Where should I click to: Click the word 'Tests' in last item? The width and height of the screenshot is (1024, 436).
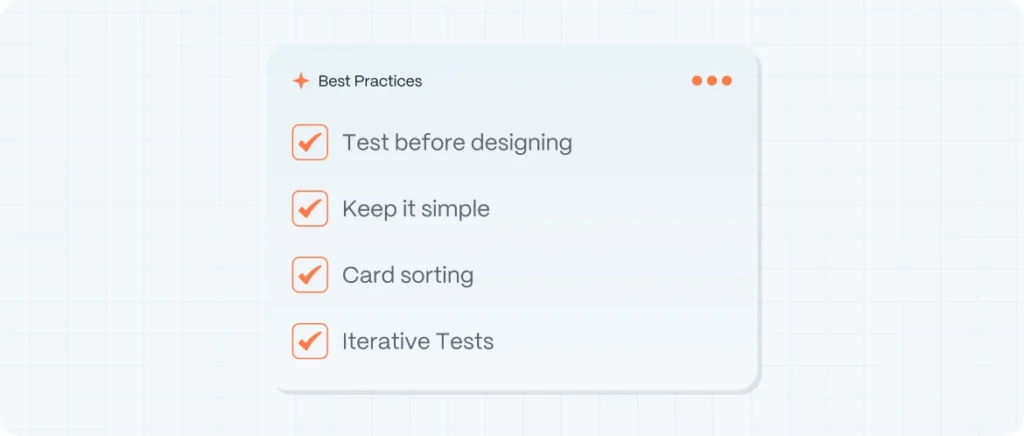(x=465, y=341)
